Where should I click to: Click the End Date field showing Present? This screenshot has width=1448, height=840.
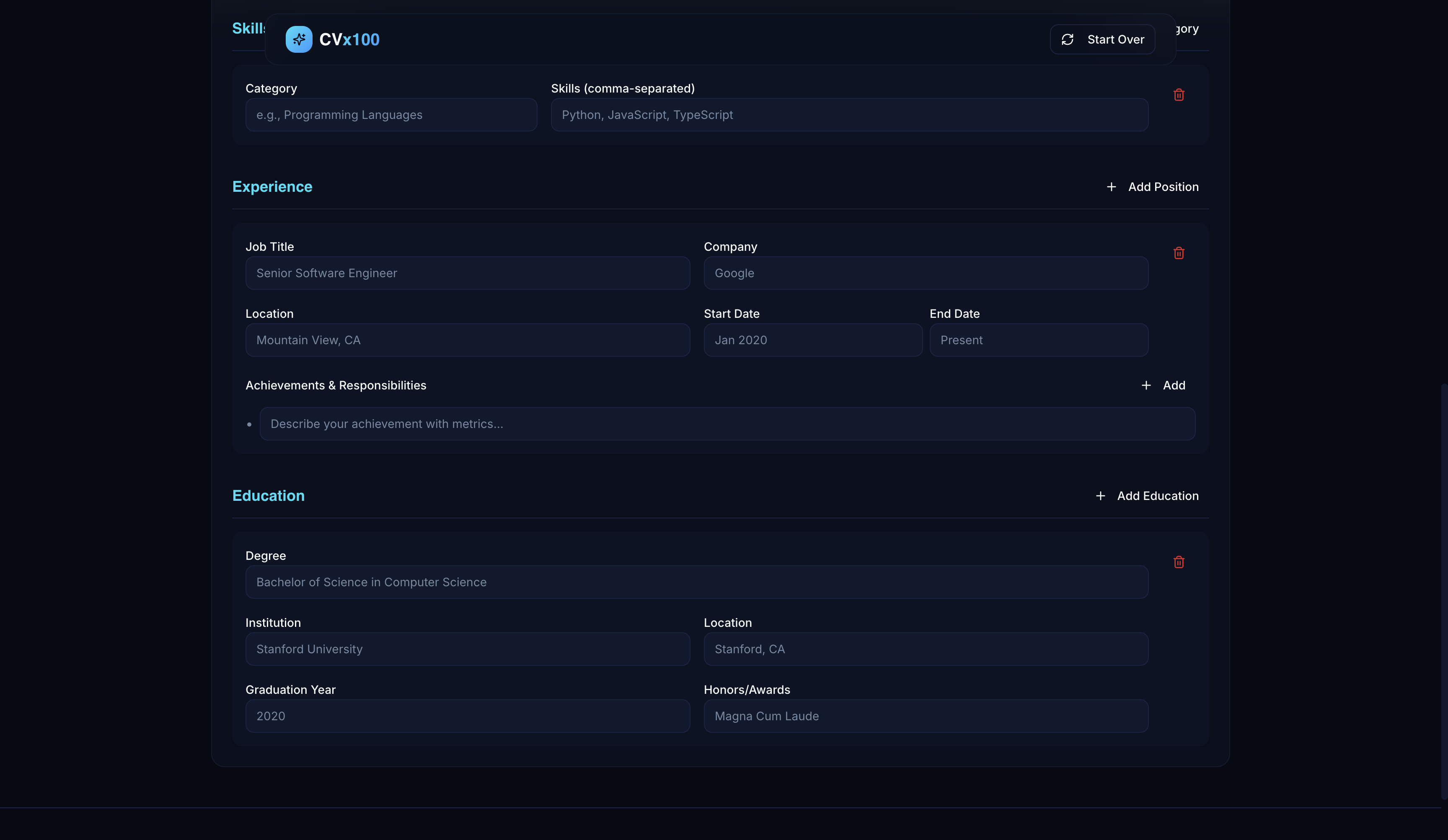point(1038,340)
